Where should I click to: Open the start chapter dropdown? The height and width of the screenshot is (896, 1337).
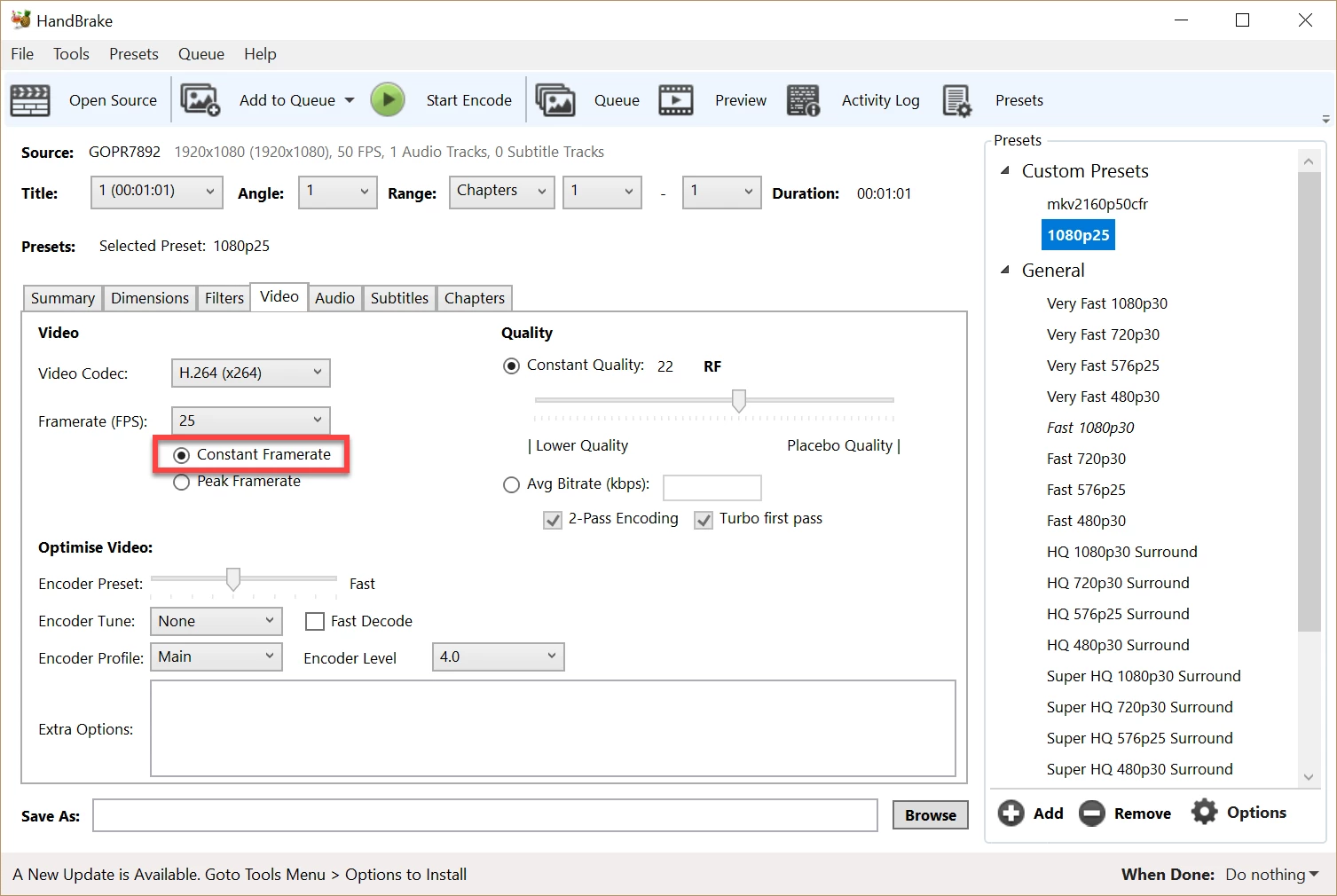click(602, 192)
